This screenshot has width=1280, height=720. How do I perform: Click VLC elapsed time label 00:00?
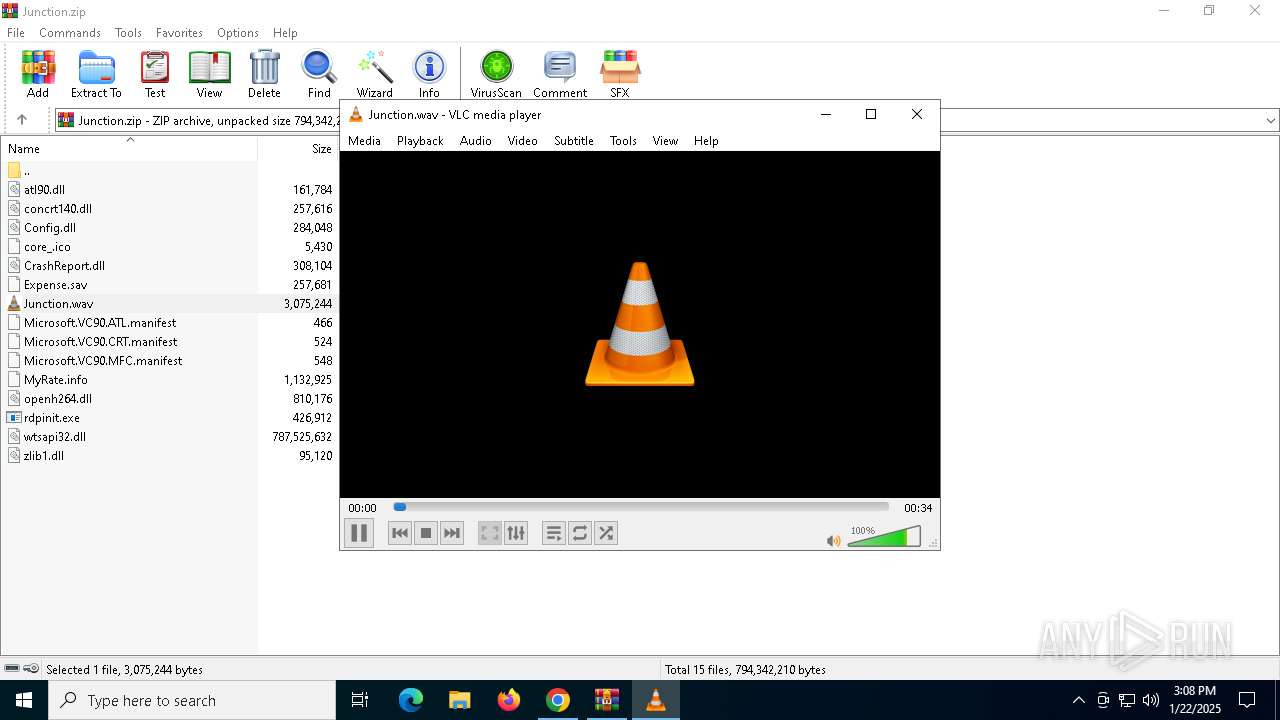362,508
